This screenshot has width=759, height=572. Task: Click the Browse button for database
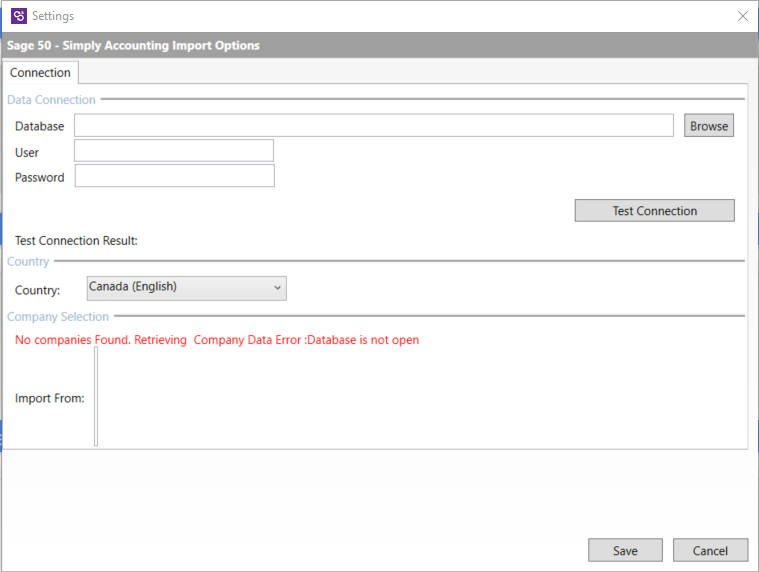709,126
